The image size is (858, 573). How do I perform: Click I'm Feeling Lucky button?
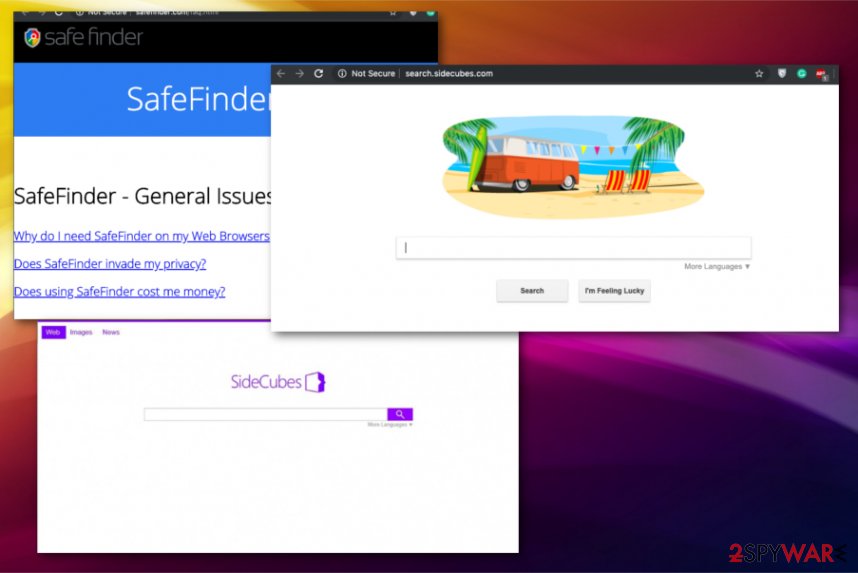point(614,291)
